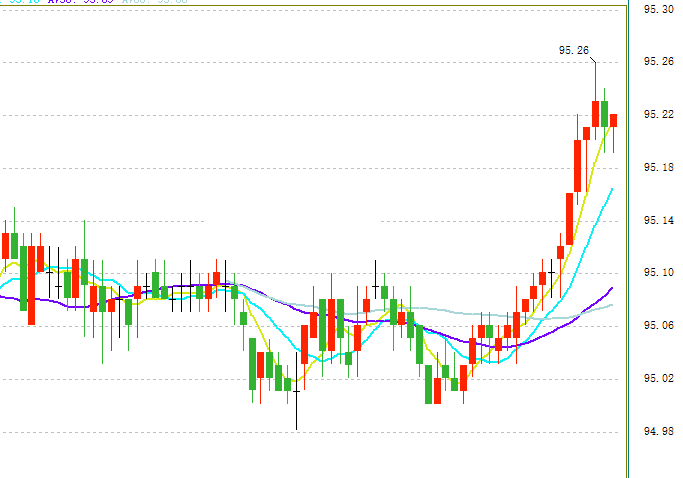Select the 95.14 price axis label
Viewport: 683px width, 478px height.
coord(657,220)
